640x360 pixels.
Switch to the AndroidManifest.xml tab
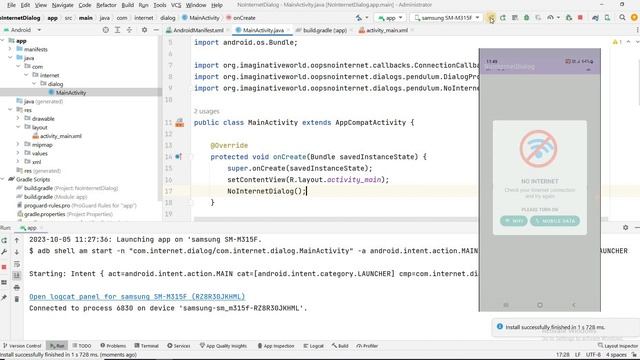(x=198, y=30)
